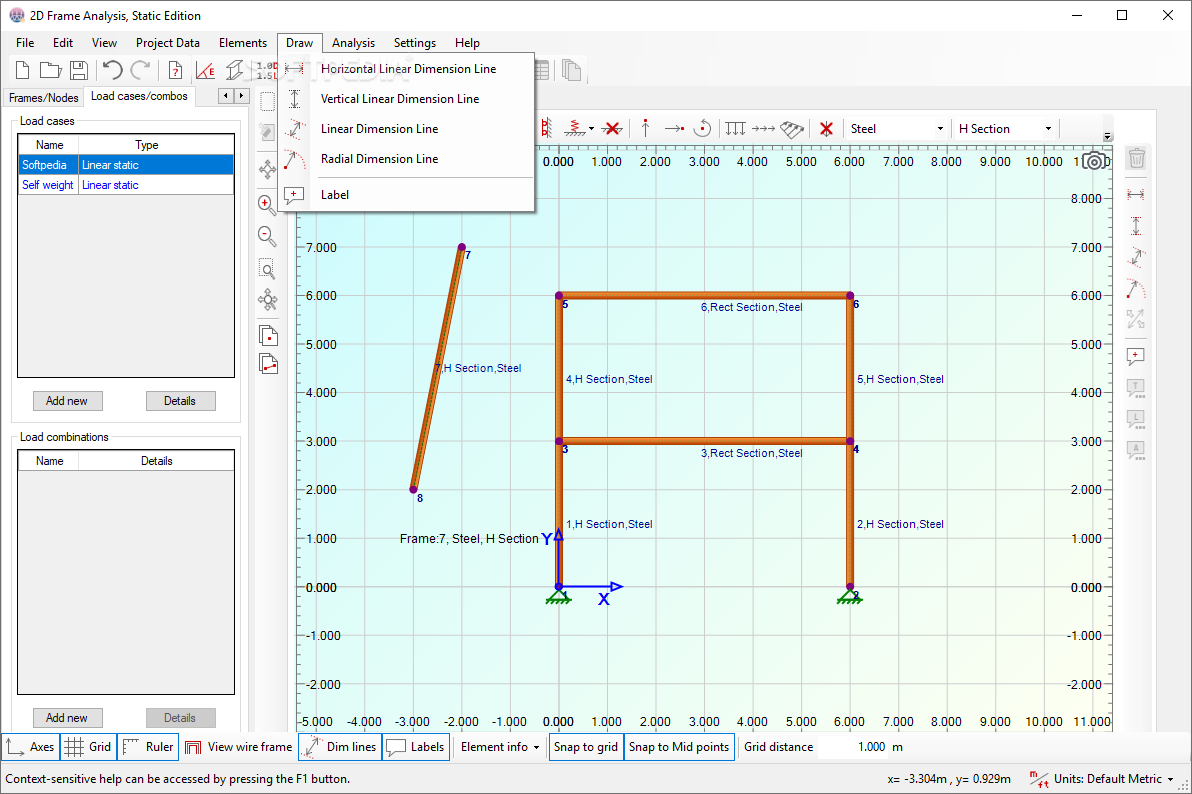1192x794 pixels.
Task: Click Add new under Load combinations
Action: point(67,718)
